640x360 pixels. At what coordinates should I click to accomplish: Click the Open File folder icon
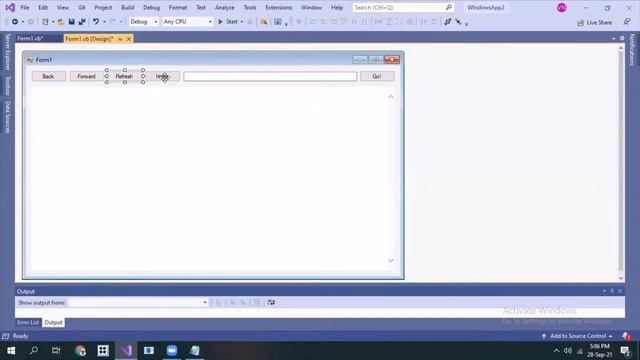[x=61, y=22]
